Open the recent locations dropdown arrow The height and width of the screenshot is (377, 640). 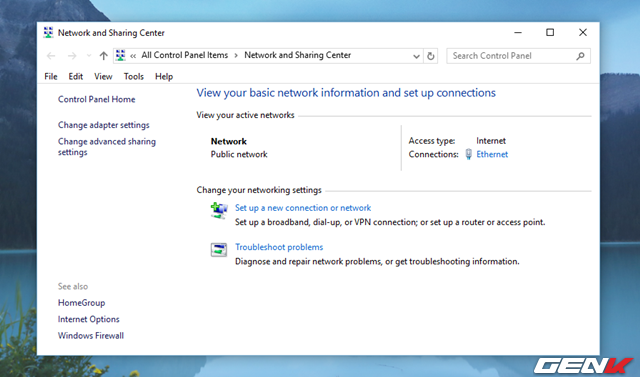pyautogui.click(x=89, y=56)
